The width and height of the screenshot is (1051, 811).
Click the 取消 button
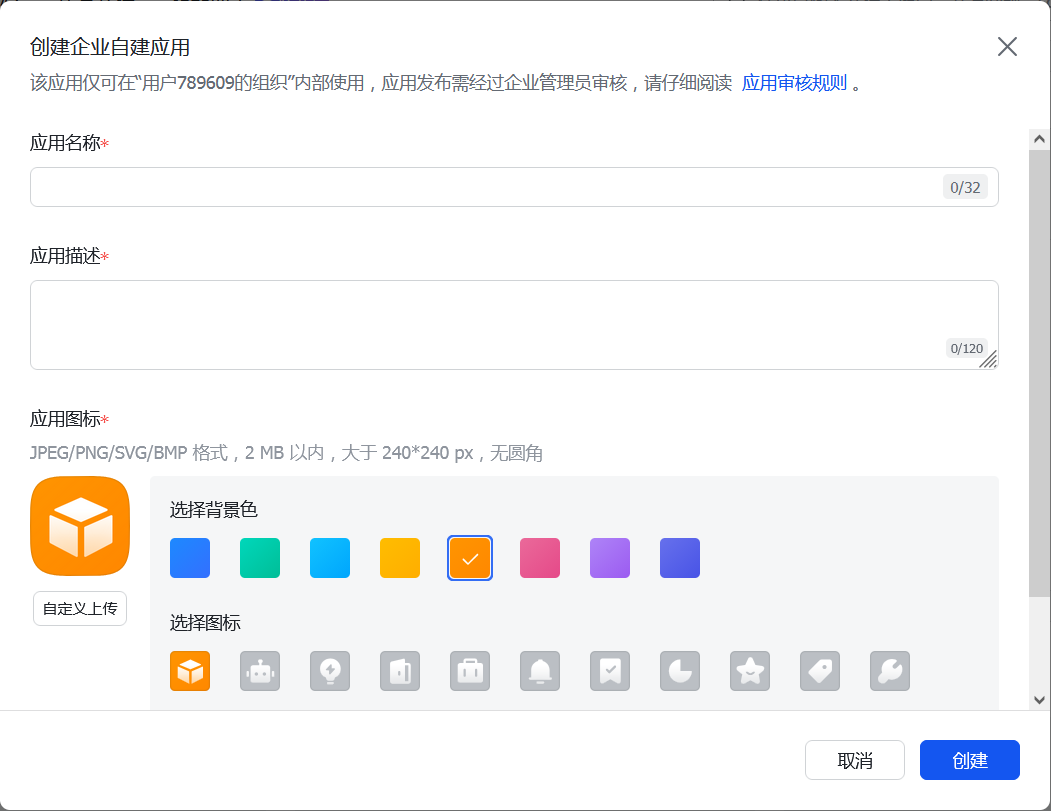(x=855, y=760)
